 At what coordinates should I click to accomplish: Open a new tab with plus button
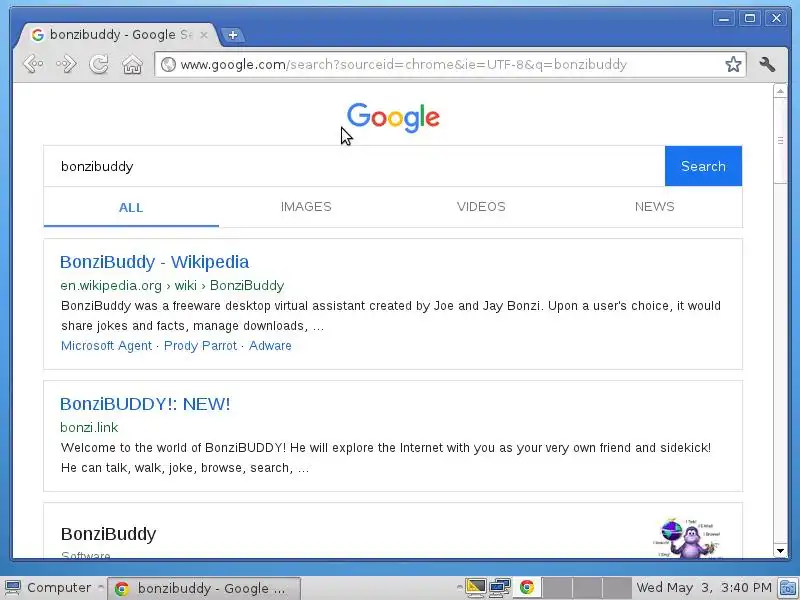pyautogui.click(x=233, y=35)
